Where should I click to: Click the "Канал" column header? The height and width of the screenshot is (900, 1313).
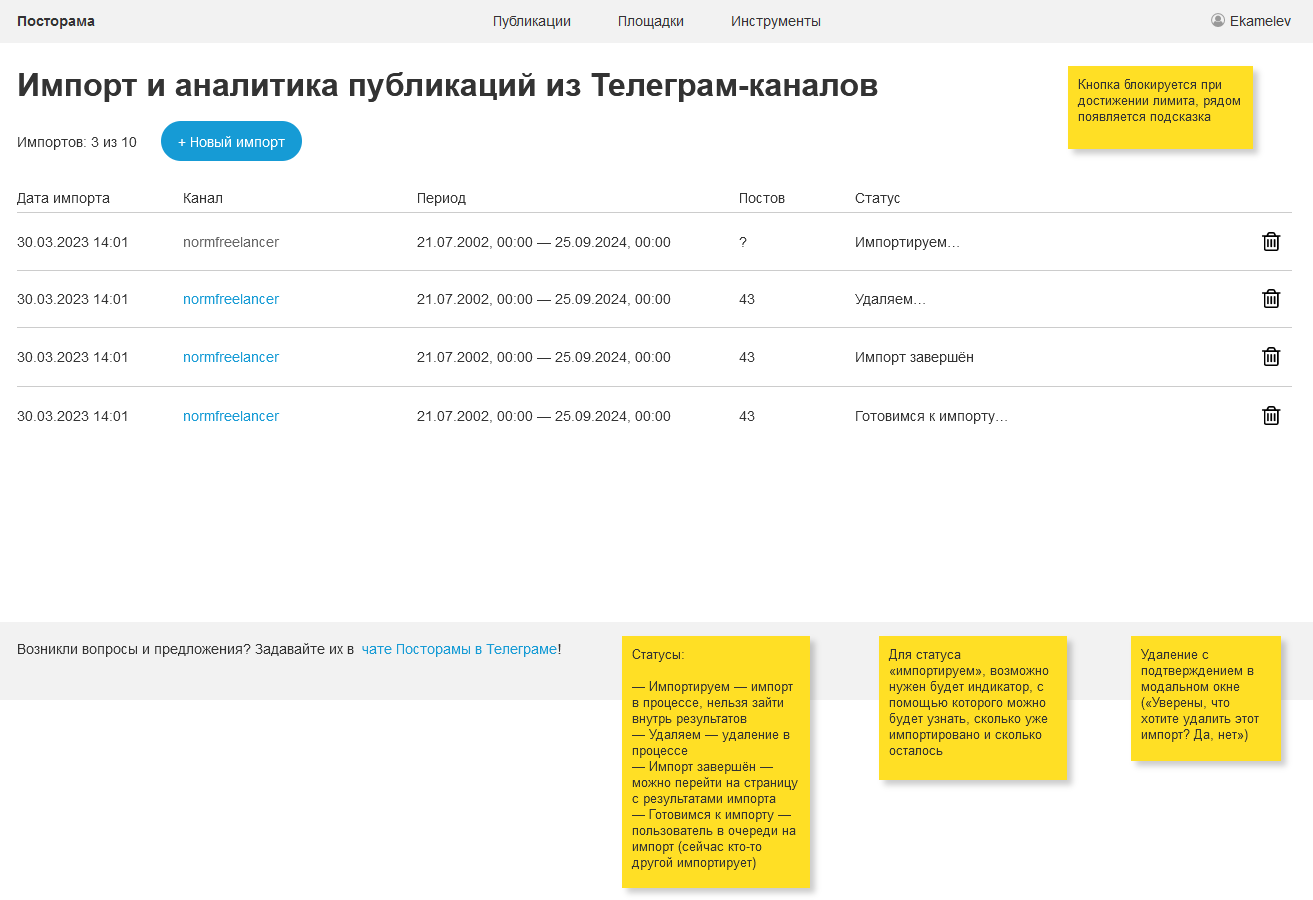tap(202, 198)
